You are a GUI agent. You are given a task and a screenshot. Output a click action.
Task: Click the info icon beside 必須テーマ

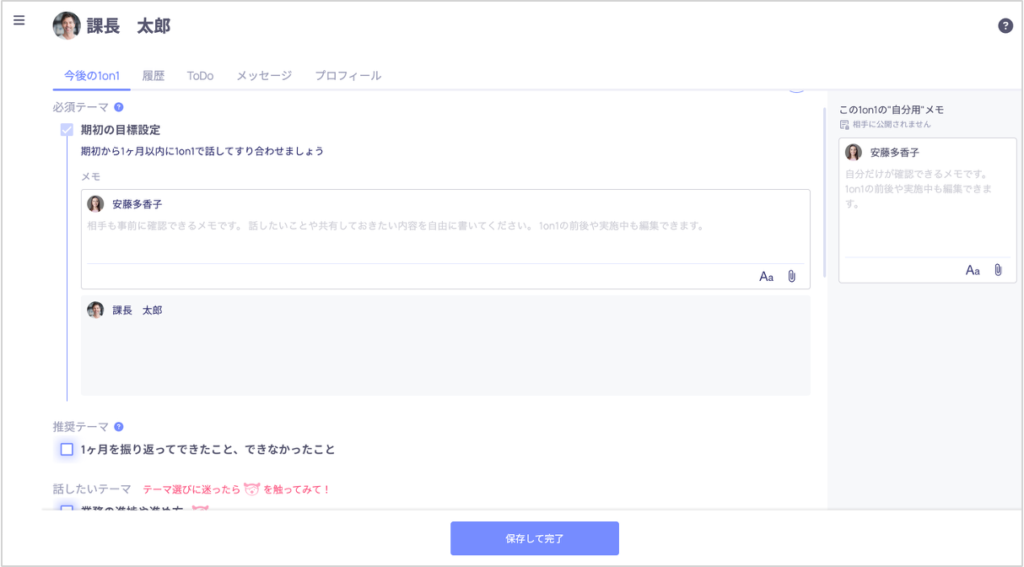coord(119,107)
